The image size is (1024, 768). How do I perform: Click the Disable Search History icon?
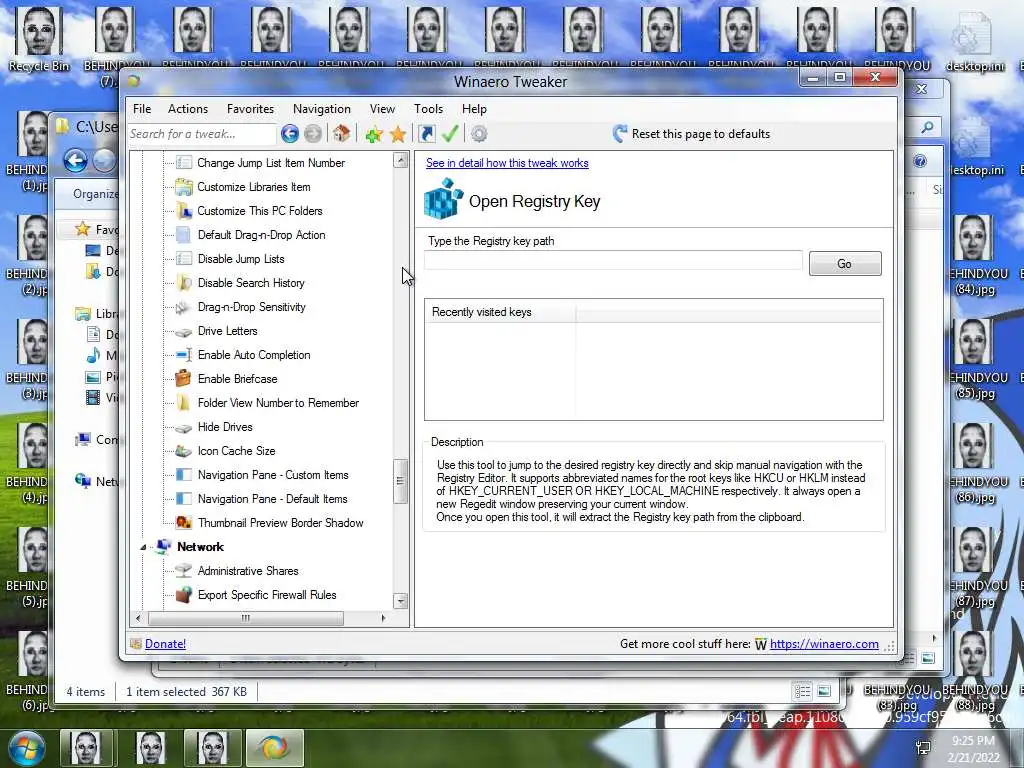coord(184,283)
